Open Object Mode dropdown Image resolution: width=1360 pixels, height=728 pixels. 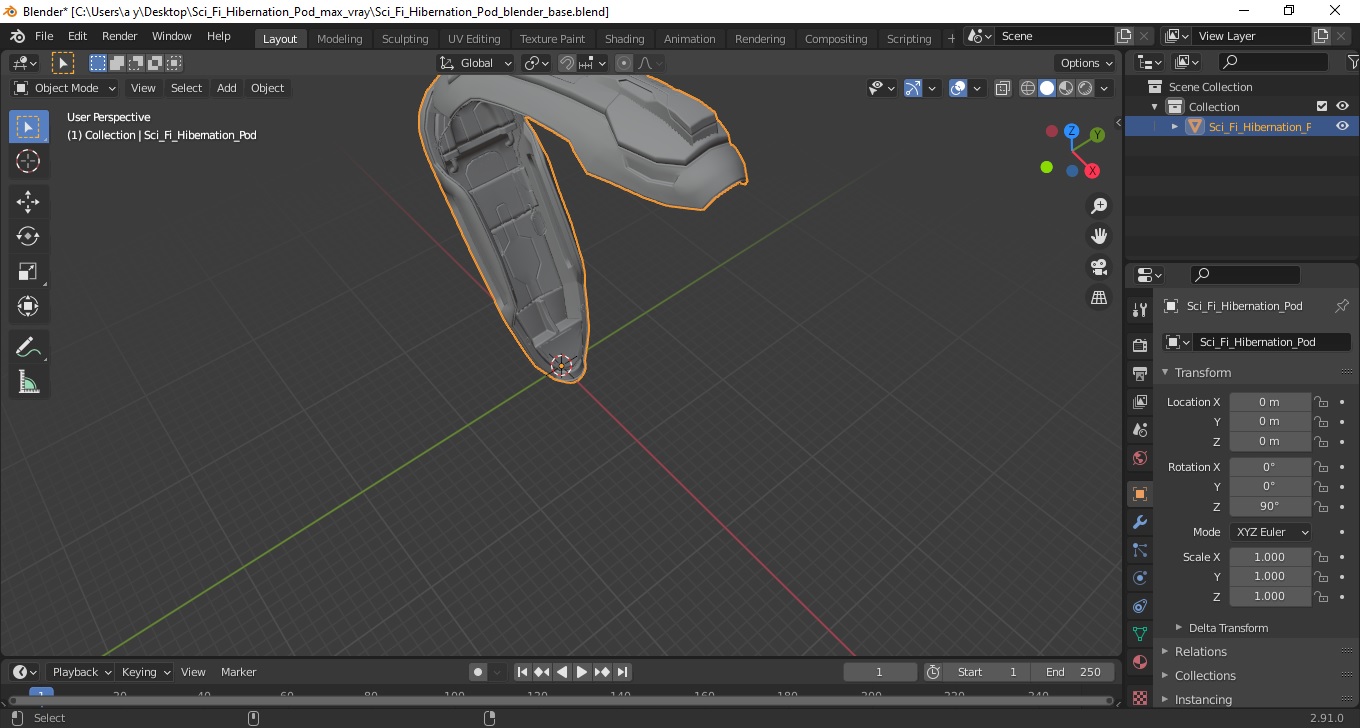click(65, 88)
